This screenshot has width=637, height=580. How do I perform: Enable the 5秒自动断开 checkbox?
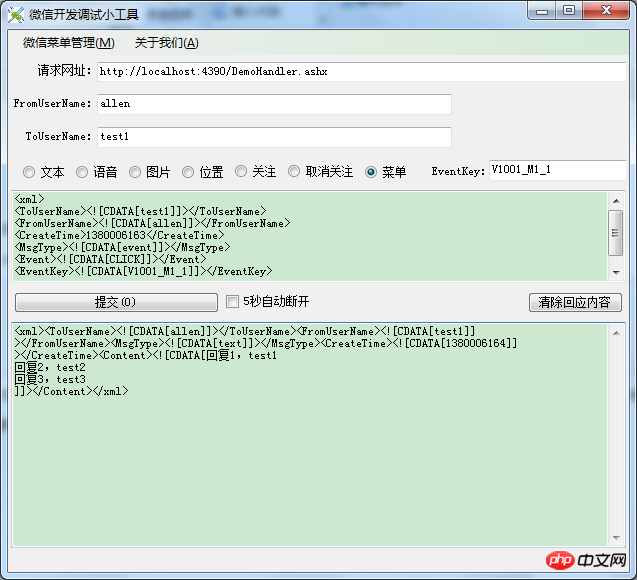232,302
